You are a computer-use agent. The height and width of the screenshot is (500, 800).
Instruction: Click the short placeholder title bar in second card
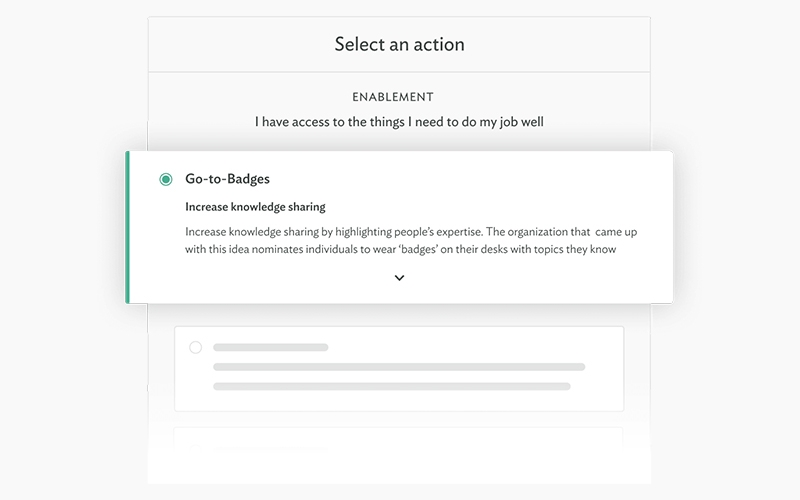[x=270, y=347]
